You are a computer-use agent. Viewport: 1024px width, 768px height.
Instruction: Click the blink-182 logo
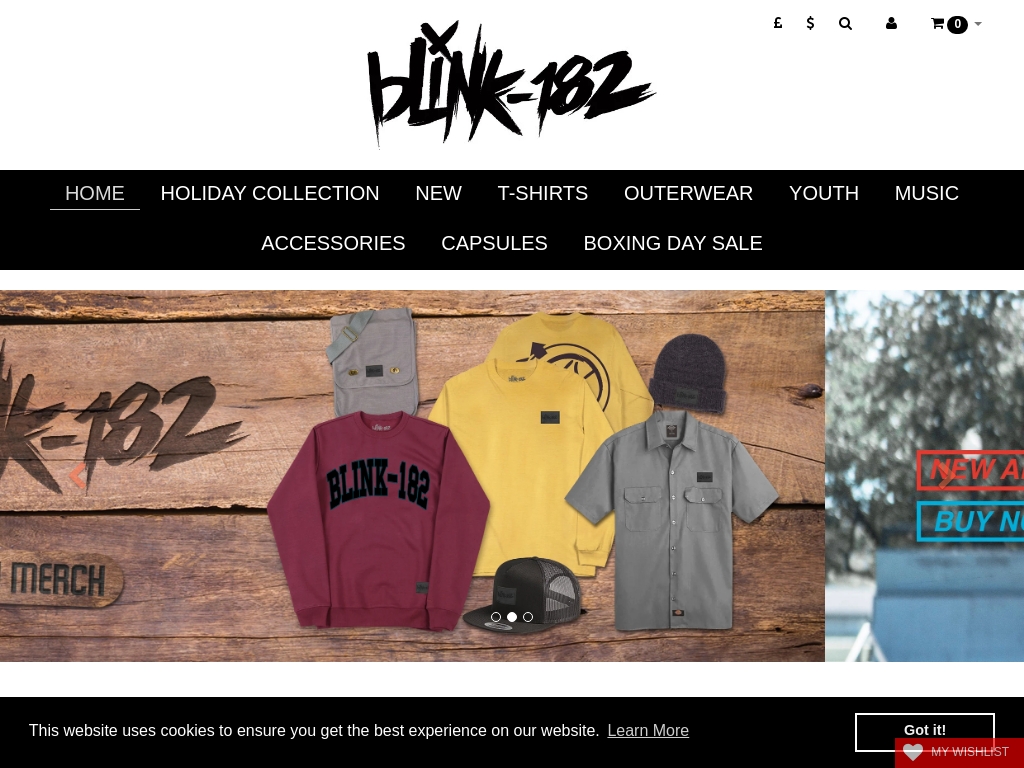[511, 84]
